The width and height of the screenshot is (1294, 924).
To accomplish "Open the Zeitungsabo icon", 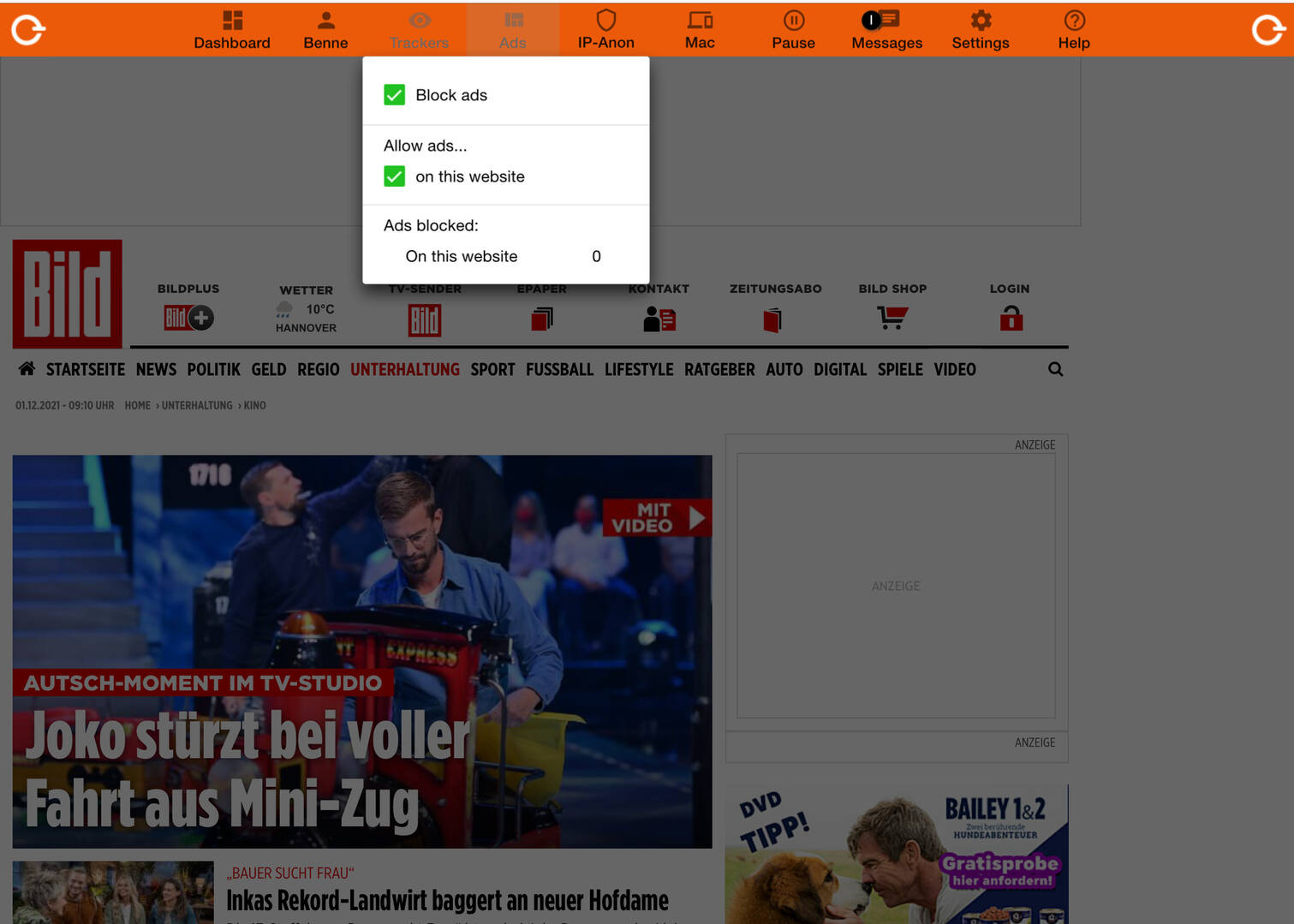I will tap(772, 320).
